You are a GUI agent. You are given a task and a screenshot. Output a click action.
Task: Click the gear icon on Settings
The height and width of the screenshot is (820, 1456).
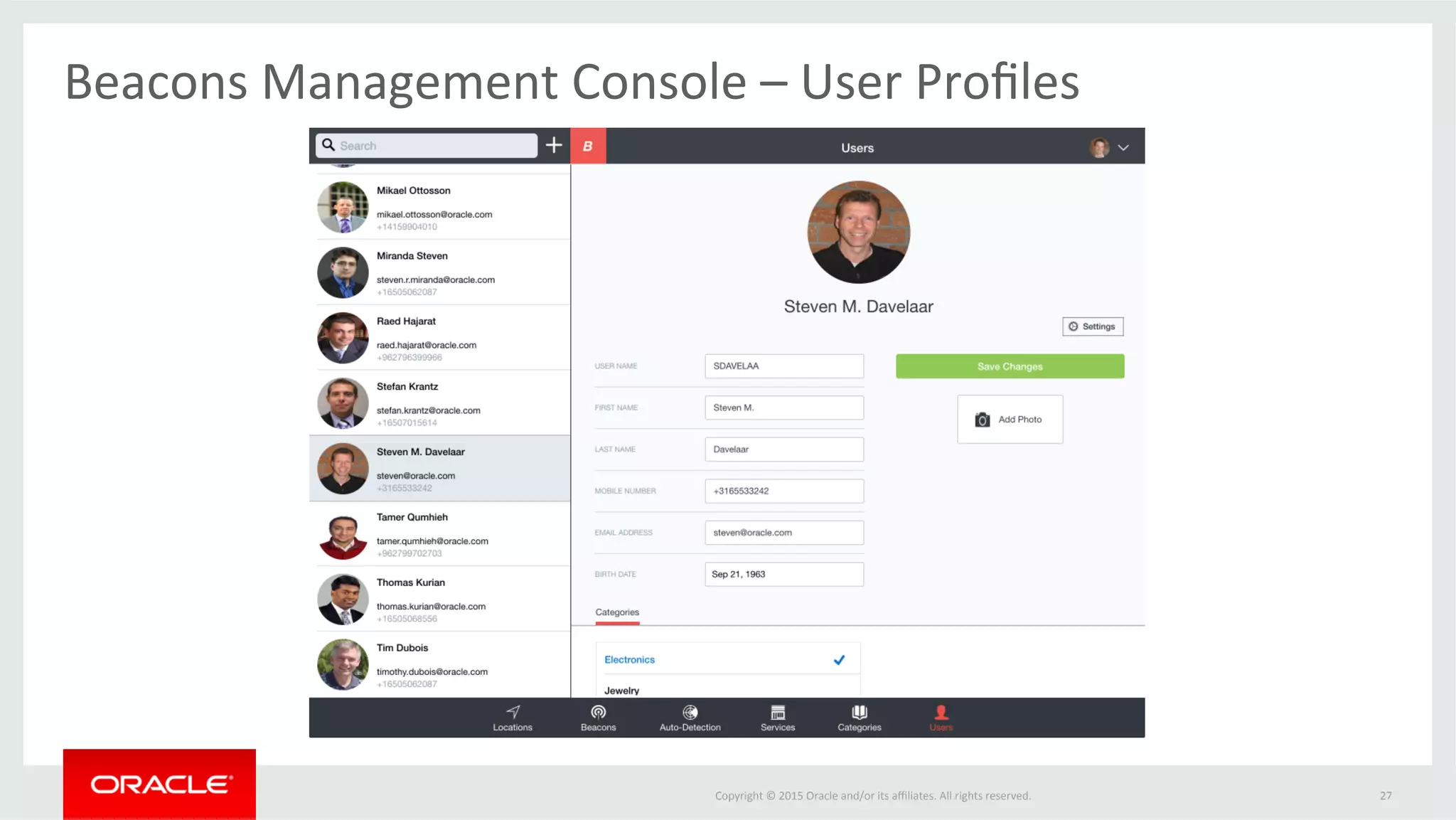point(1073,326)
